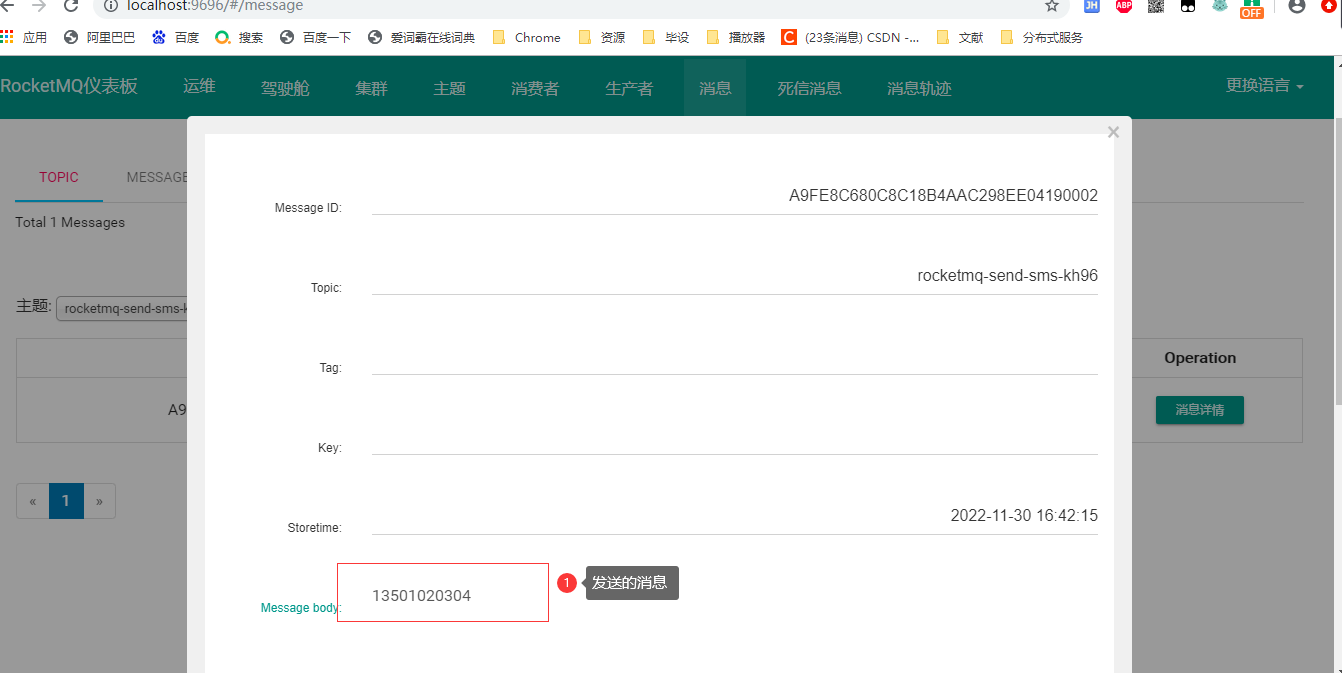
Task: Click the Message body text field
Action: tap(442, 595)
